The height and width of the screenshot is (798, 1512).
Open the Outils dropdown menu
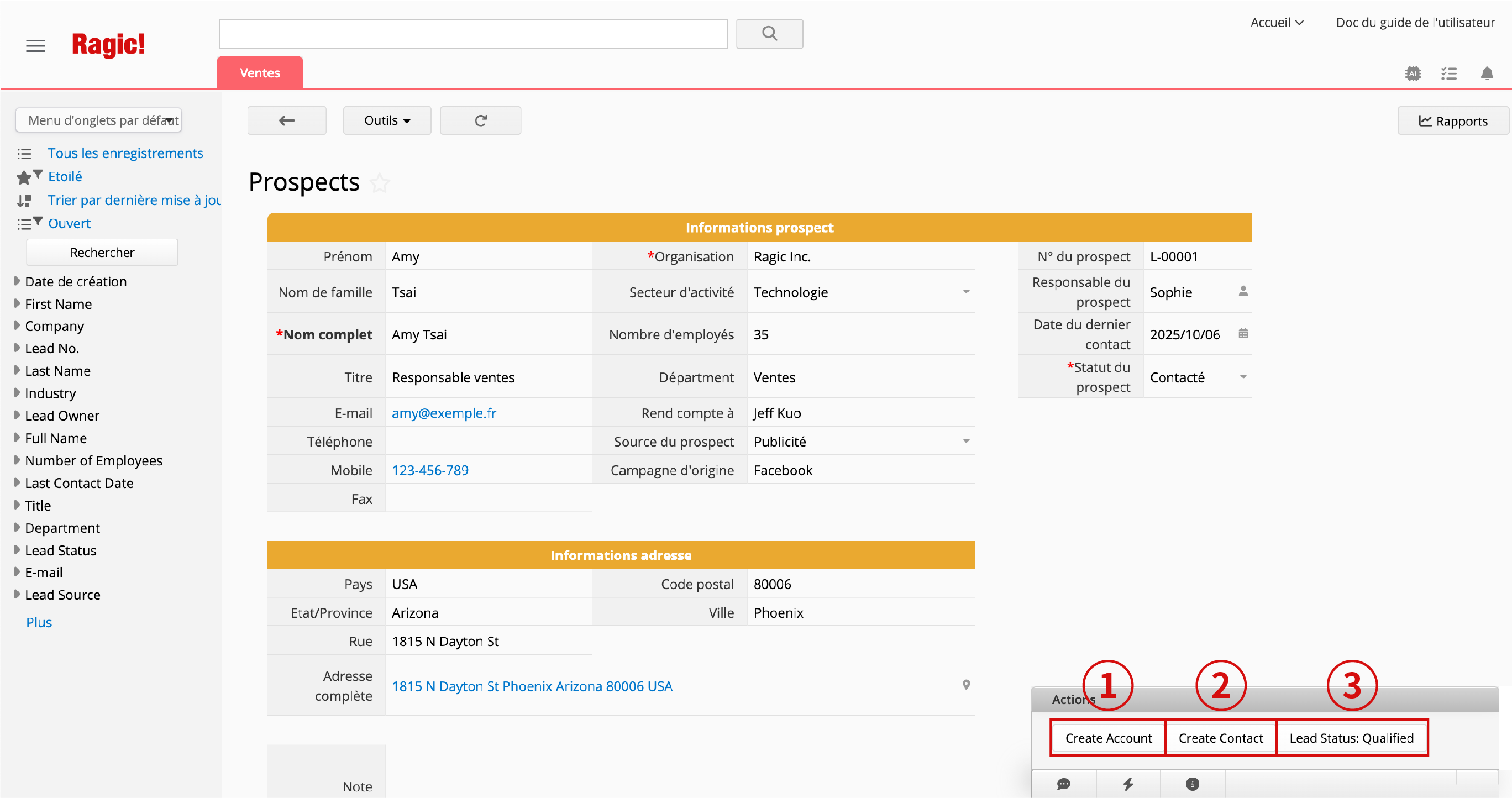387,120
